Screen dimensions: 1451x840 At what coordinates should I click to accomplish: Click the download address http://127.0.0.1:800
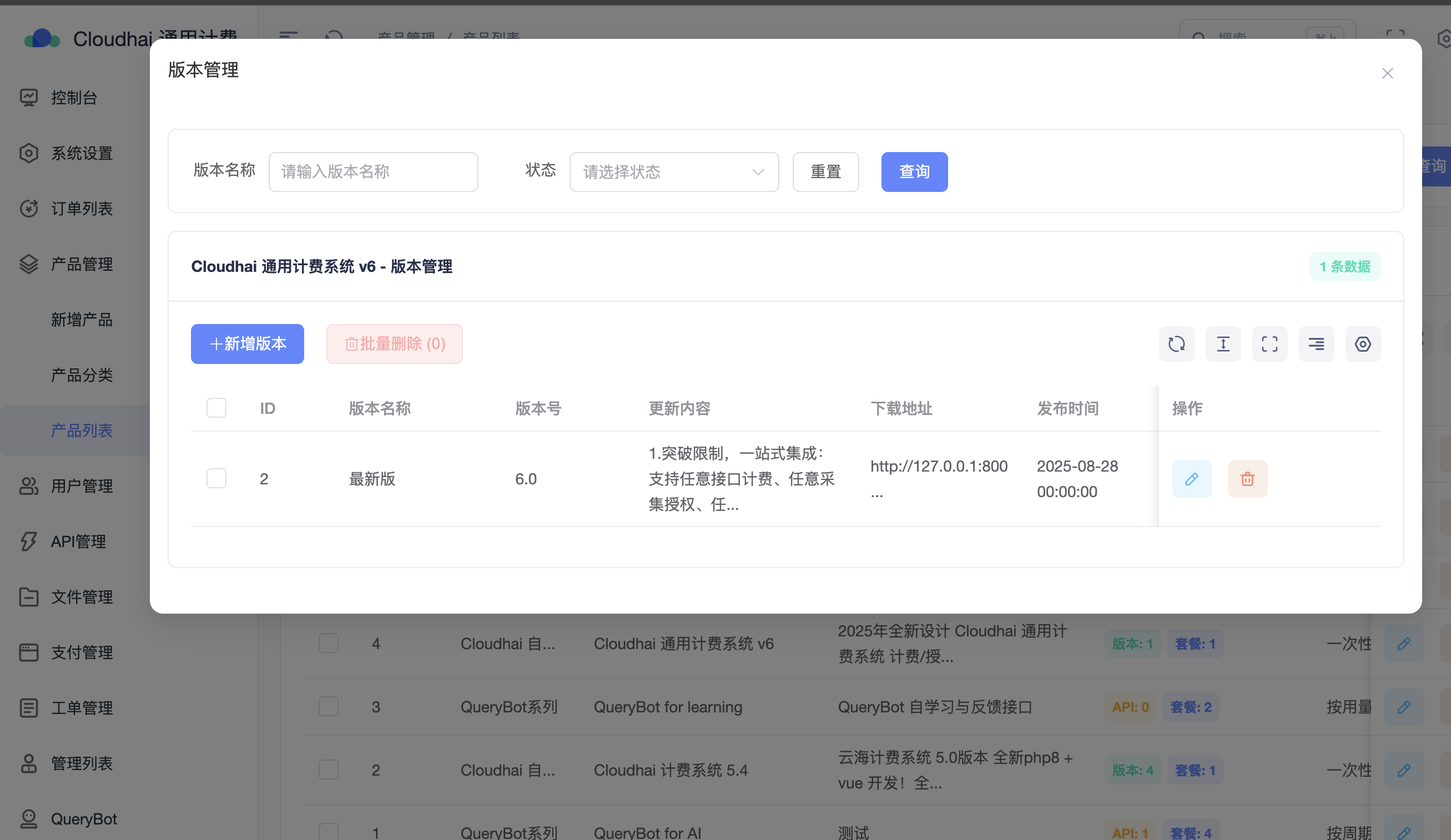click(x=938, y=478)
